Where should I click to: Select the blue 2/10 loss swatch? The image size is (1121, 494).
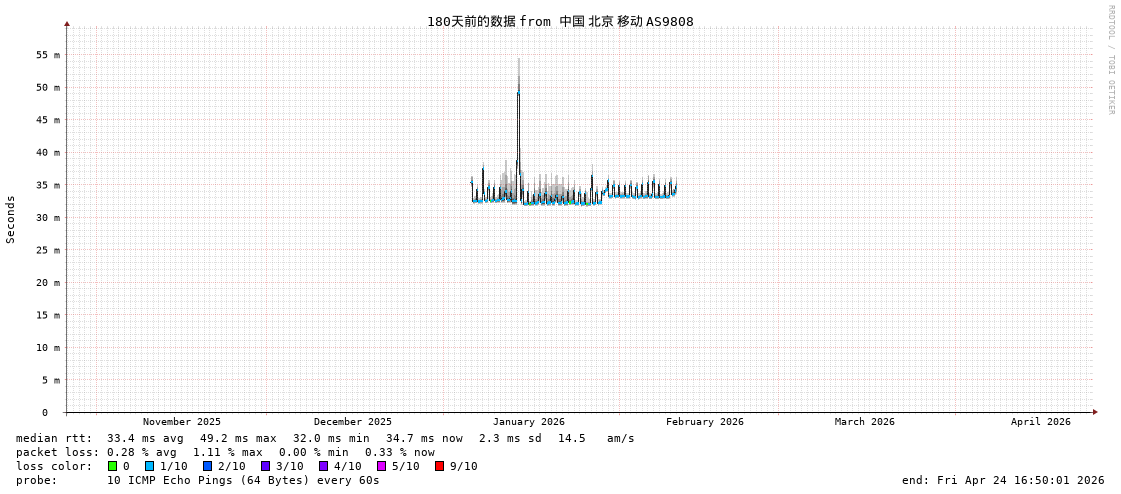(x=207, y=466)
